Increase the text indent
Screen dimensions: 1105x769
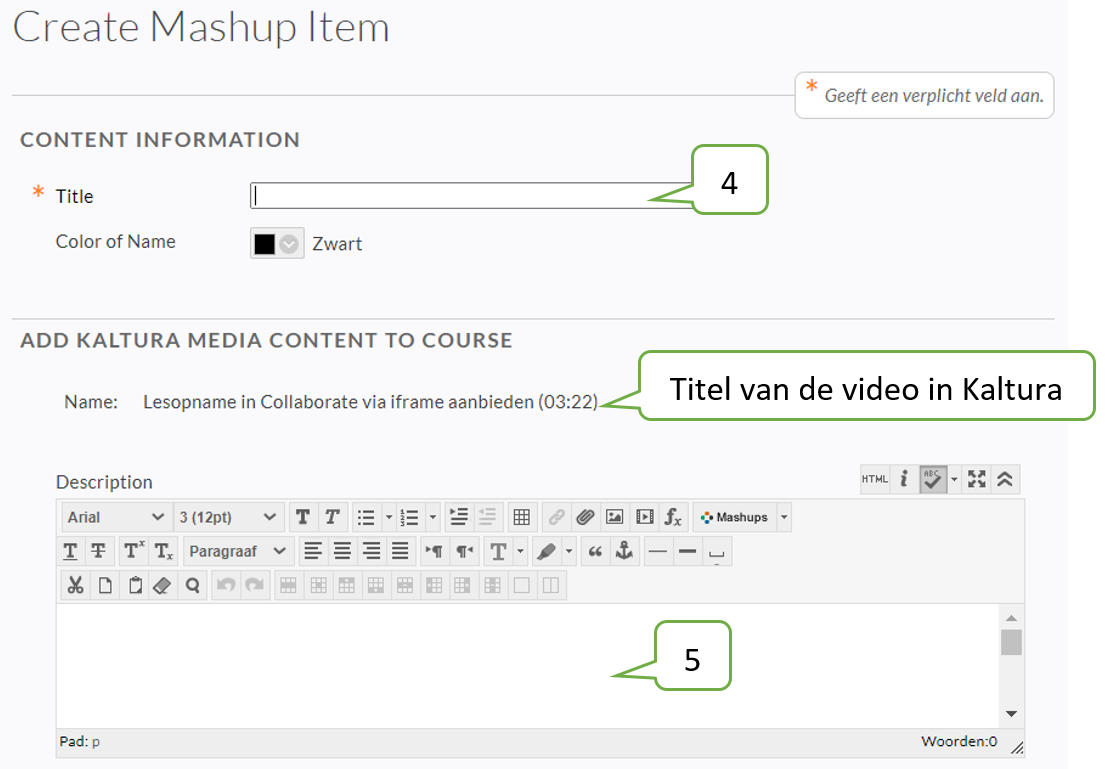[459, 517]
